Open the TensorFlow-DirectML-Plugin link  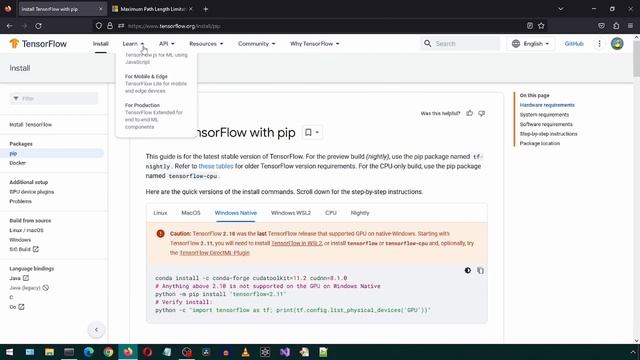(x=214, y=253)
